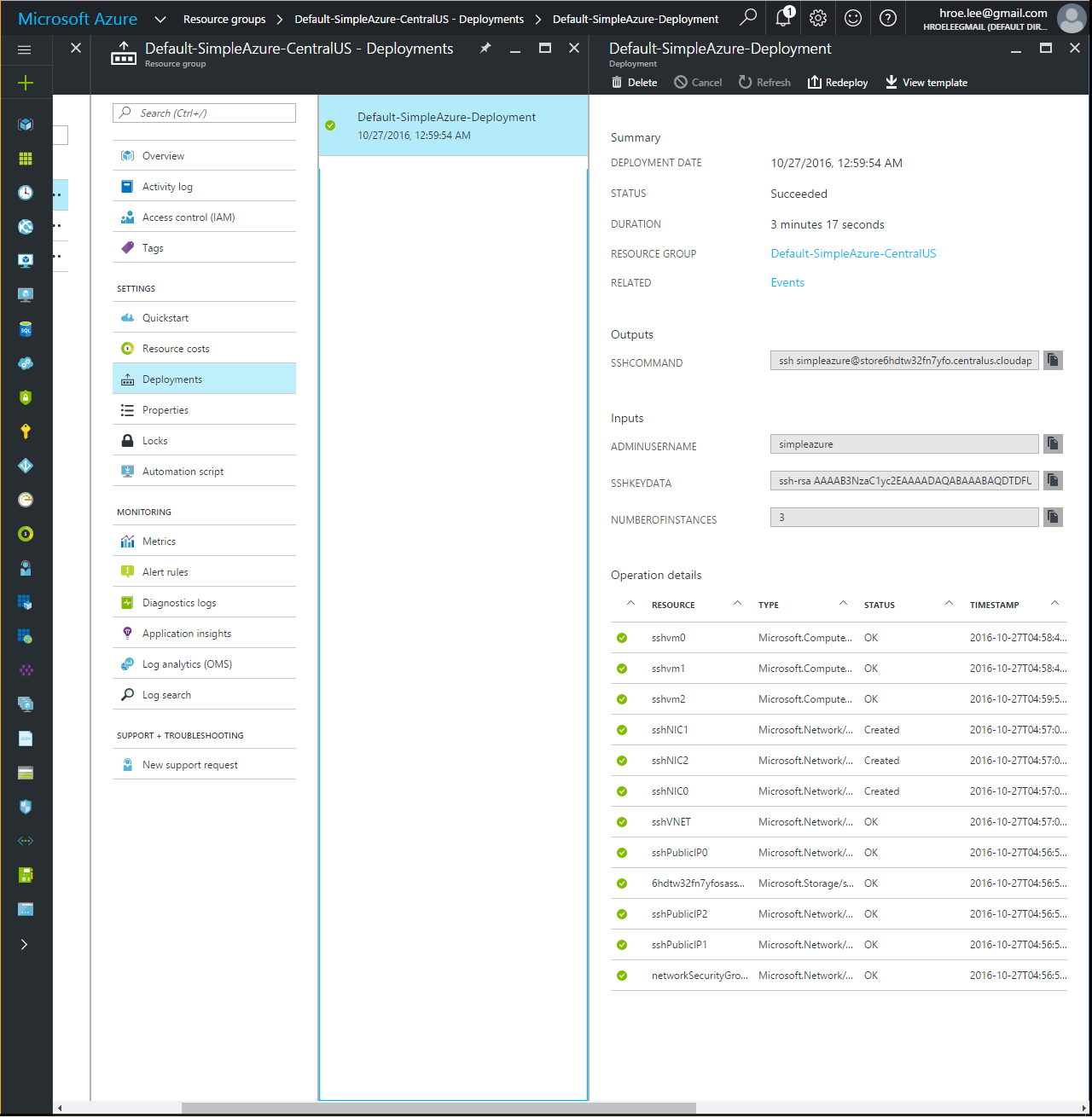The height and width of the screenshot is (1118, 1092).
Task: Click the horizontal scrollbar at the bottom
Action: coord(439,1108)
